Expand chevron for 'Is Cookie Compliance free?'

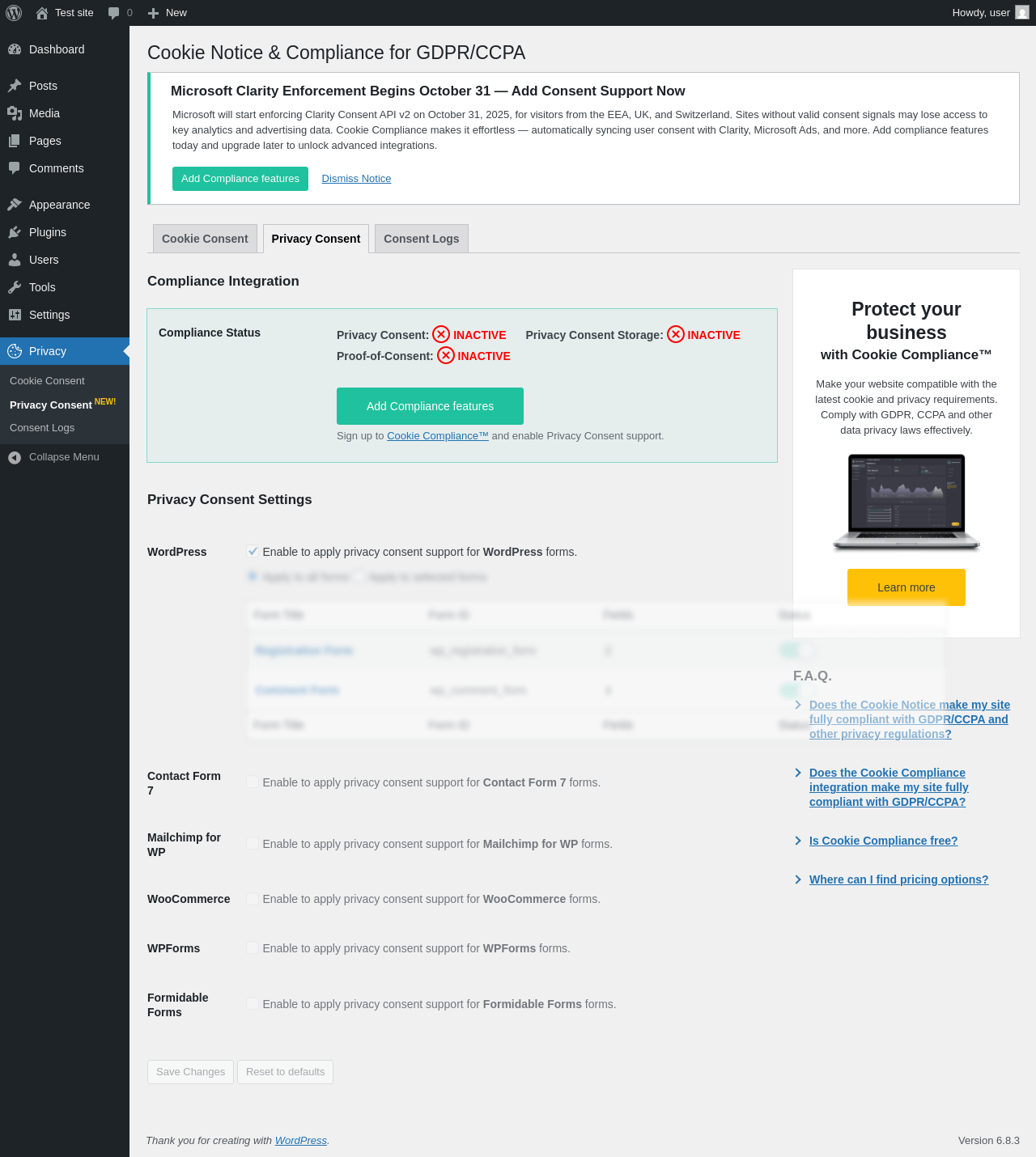click(x=798, y=841)
